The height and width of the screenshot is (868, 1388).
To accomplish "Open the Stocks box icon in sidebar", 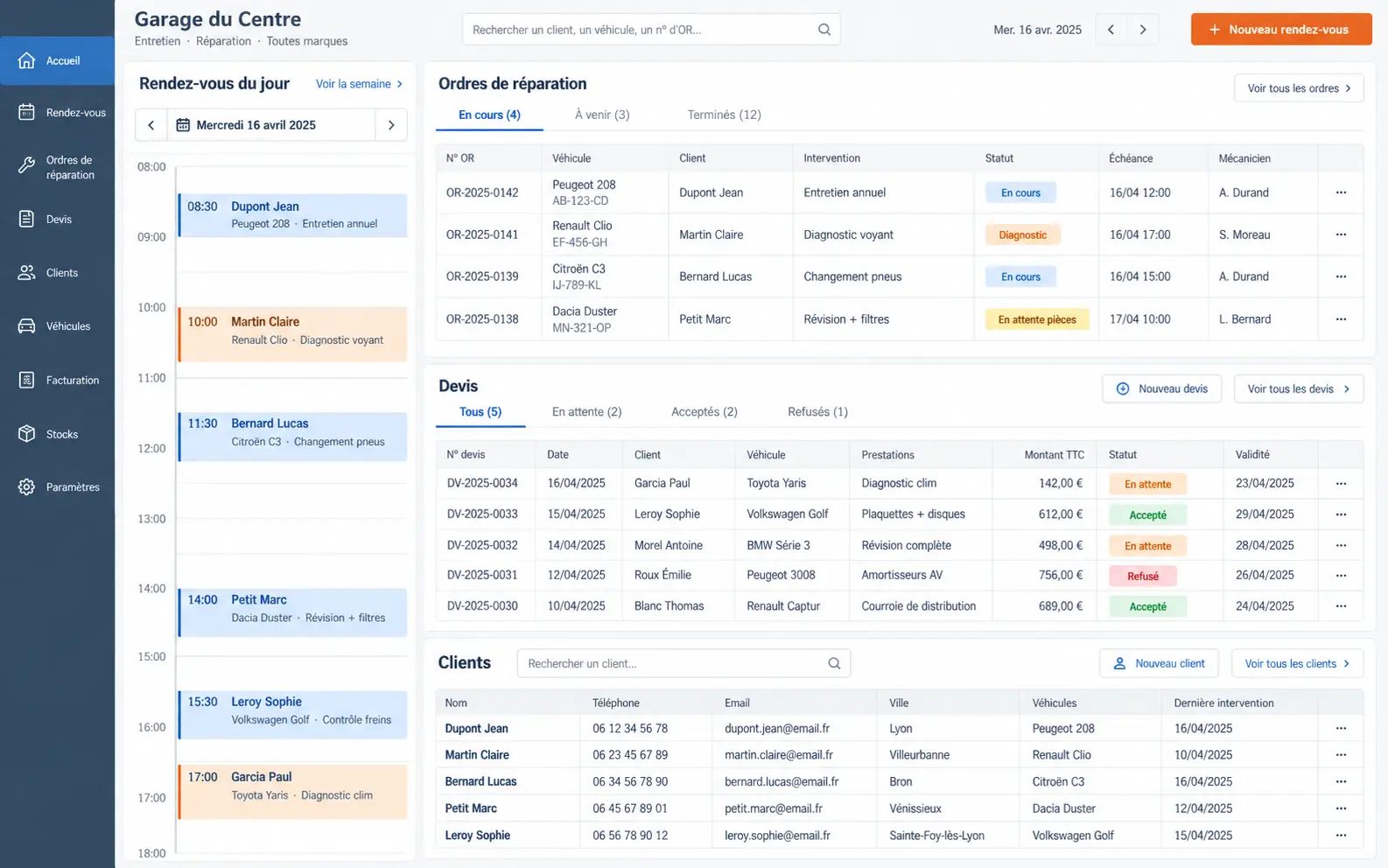I will click(x=27, y=434).
